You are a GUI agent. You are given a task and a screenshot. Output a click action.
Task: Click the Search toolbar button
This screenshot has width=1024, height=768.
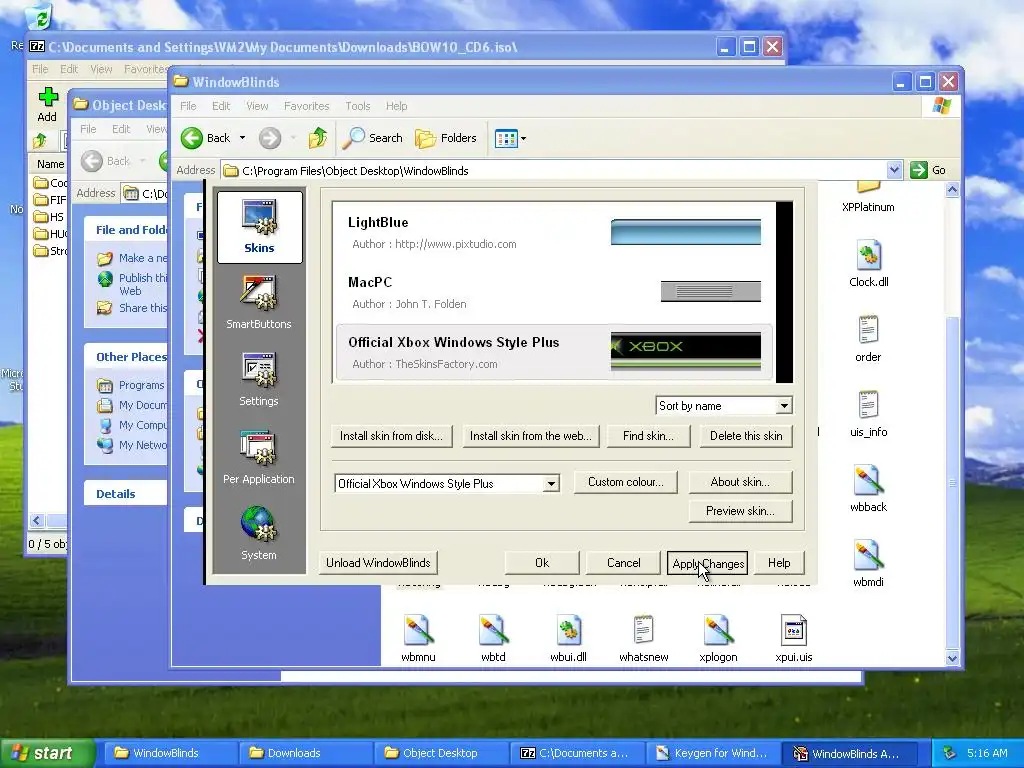pyautogui.click(x=374, y=138)
